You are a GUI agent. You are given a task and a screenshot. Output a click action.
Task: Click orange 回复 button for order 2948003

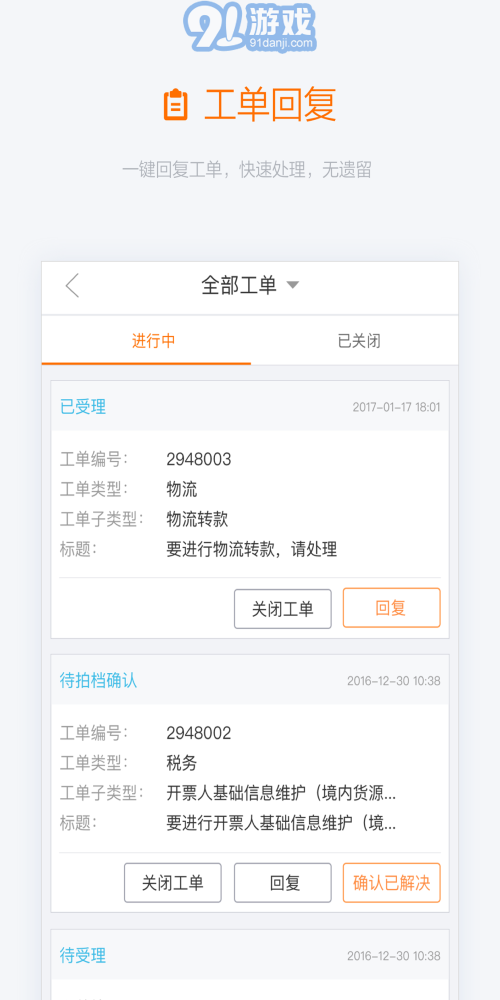[x=392, y=608]
